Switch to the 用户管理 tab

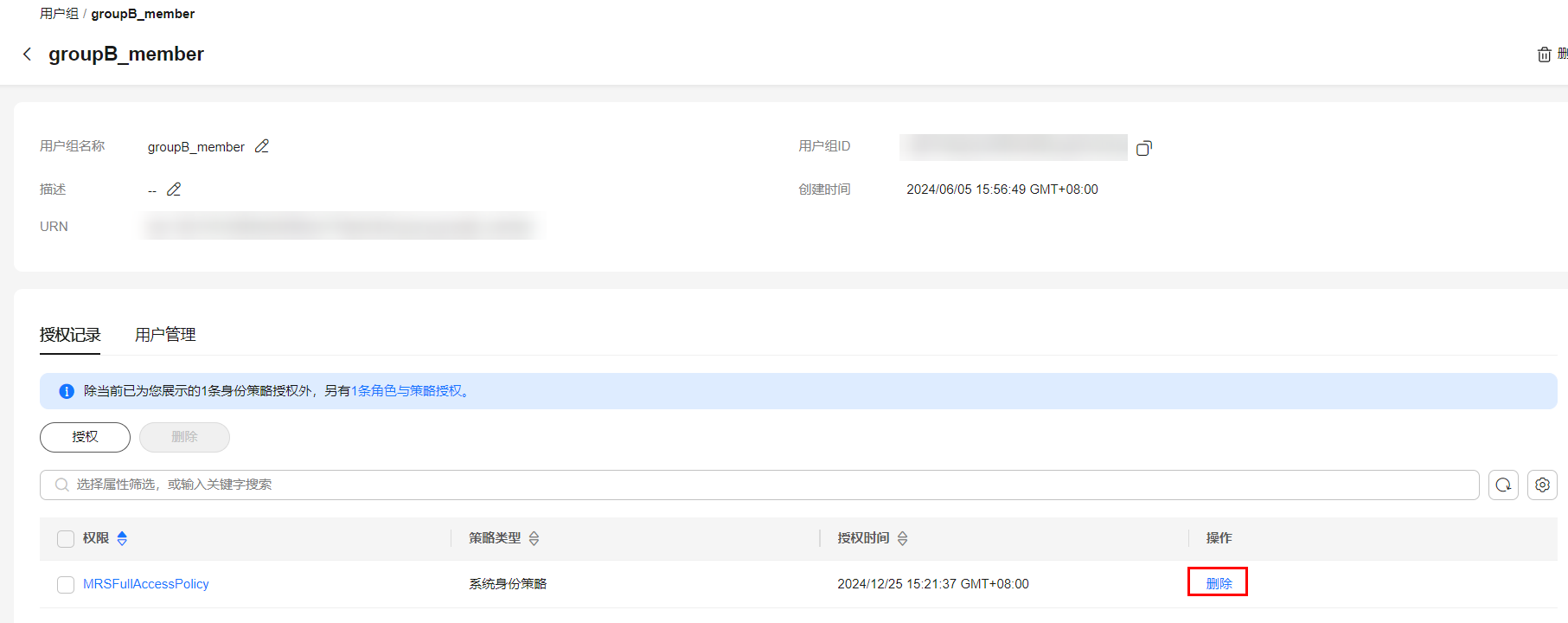[165, 335]
